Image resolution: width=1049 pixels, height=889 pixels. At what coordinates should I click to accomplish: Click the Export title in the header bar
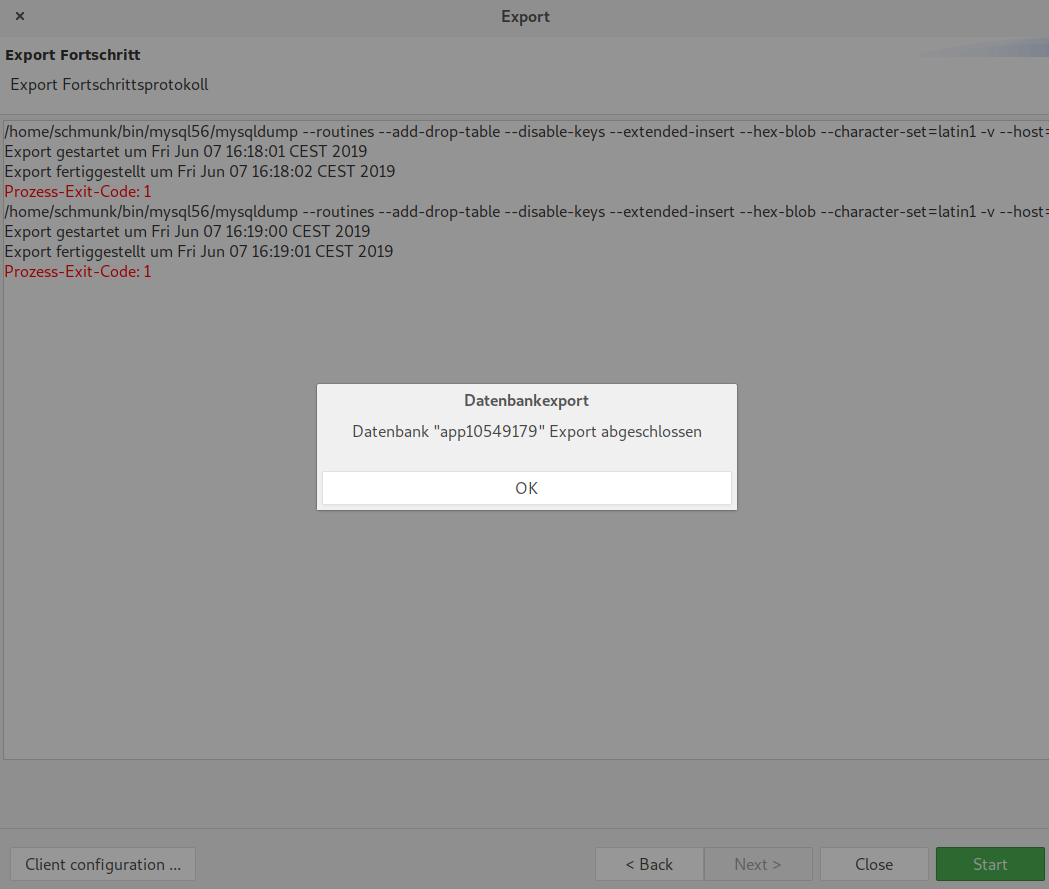524,17
